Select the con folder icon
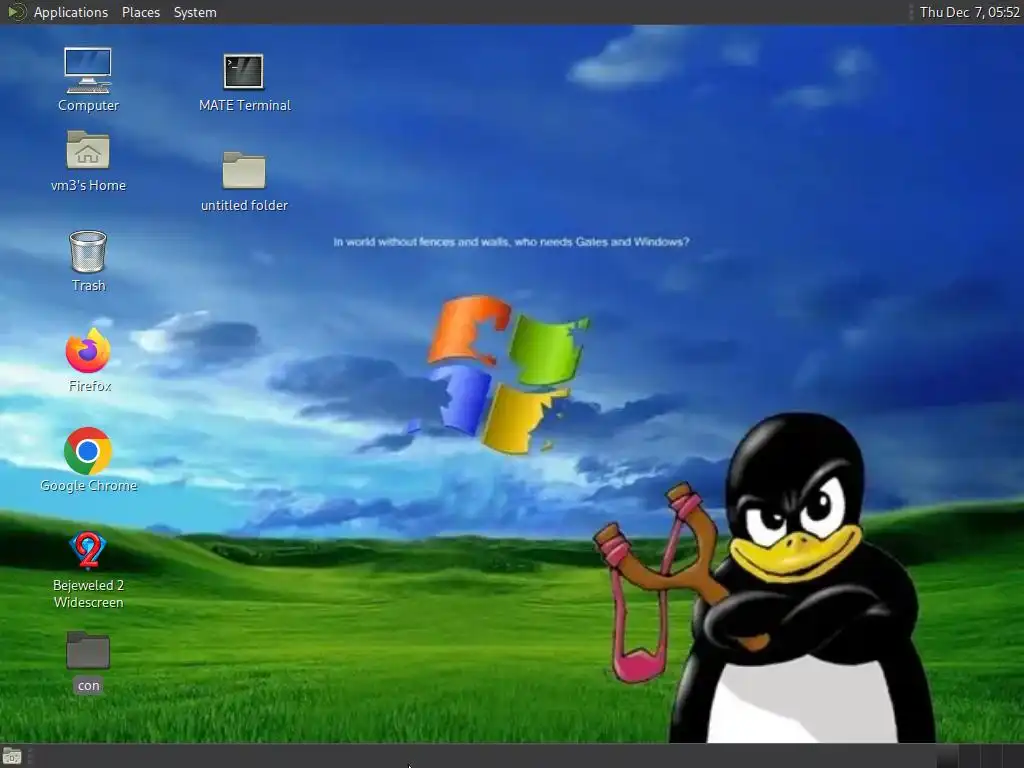 88,661
